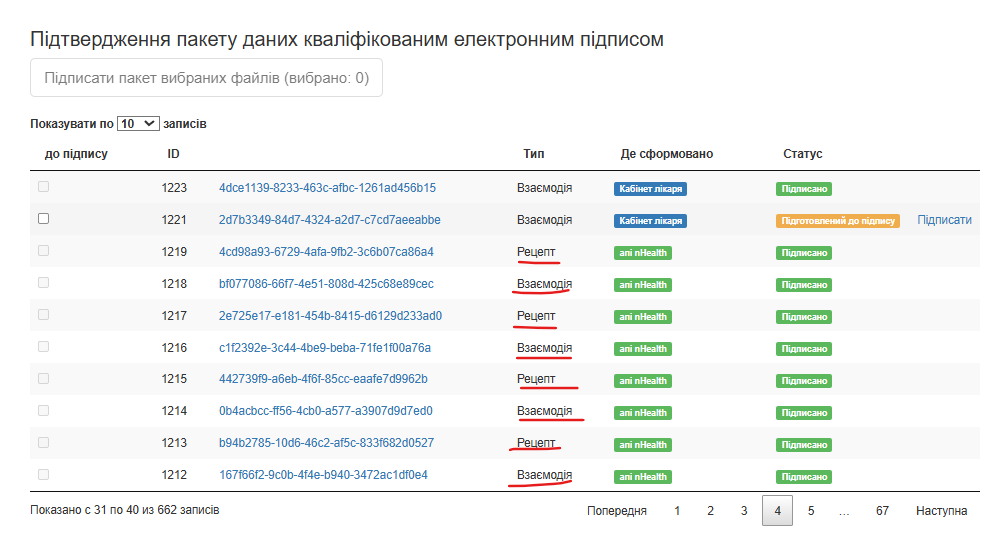Go to pagination page 5
Image resolution: width=984 pixels, height=533 pixels.
pyautogui.click(x=811, y=511)
